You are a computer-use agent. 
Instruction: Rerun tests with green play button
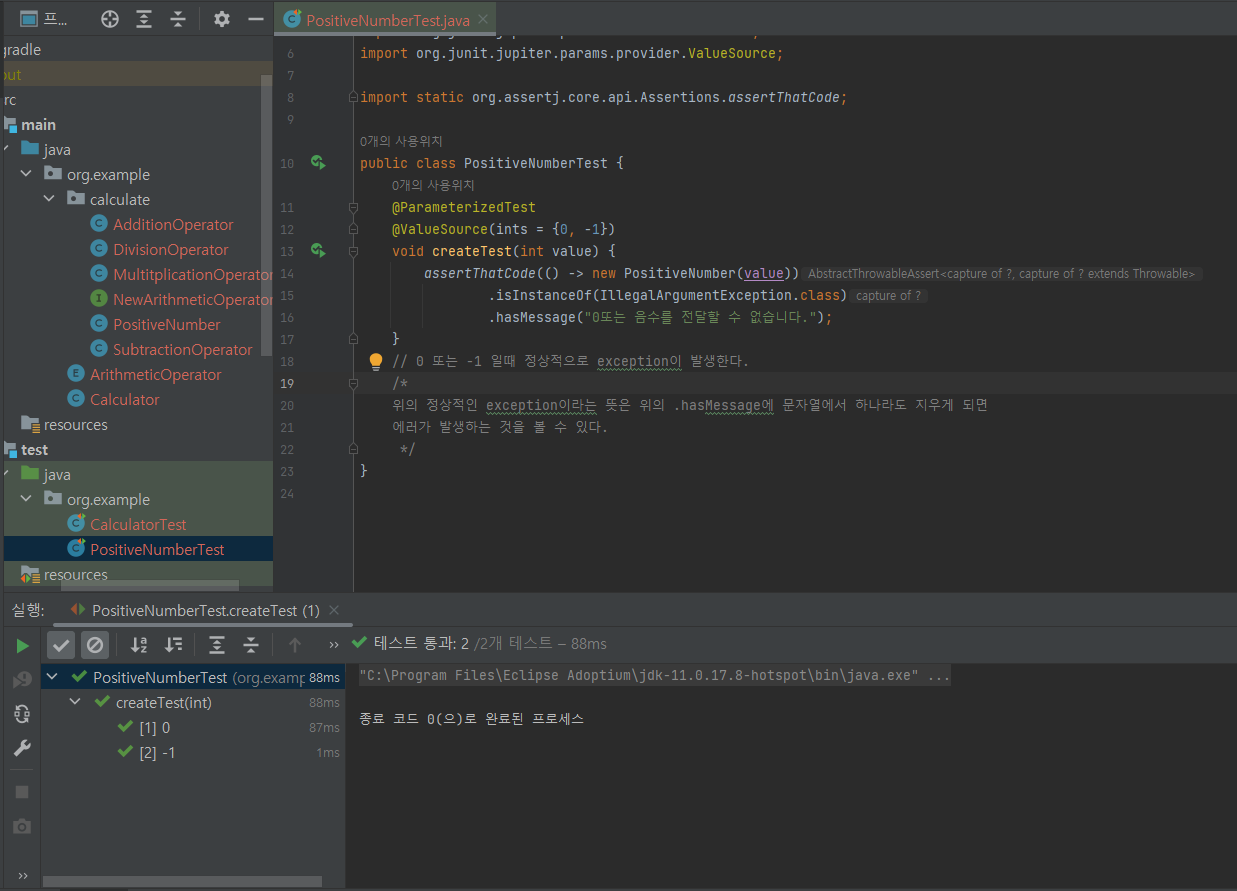pyautogui.click(x=22, y=646)
